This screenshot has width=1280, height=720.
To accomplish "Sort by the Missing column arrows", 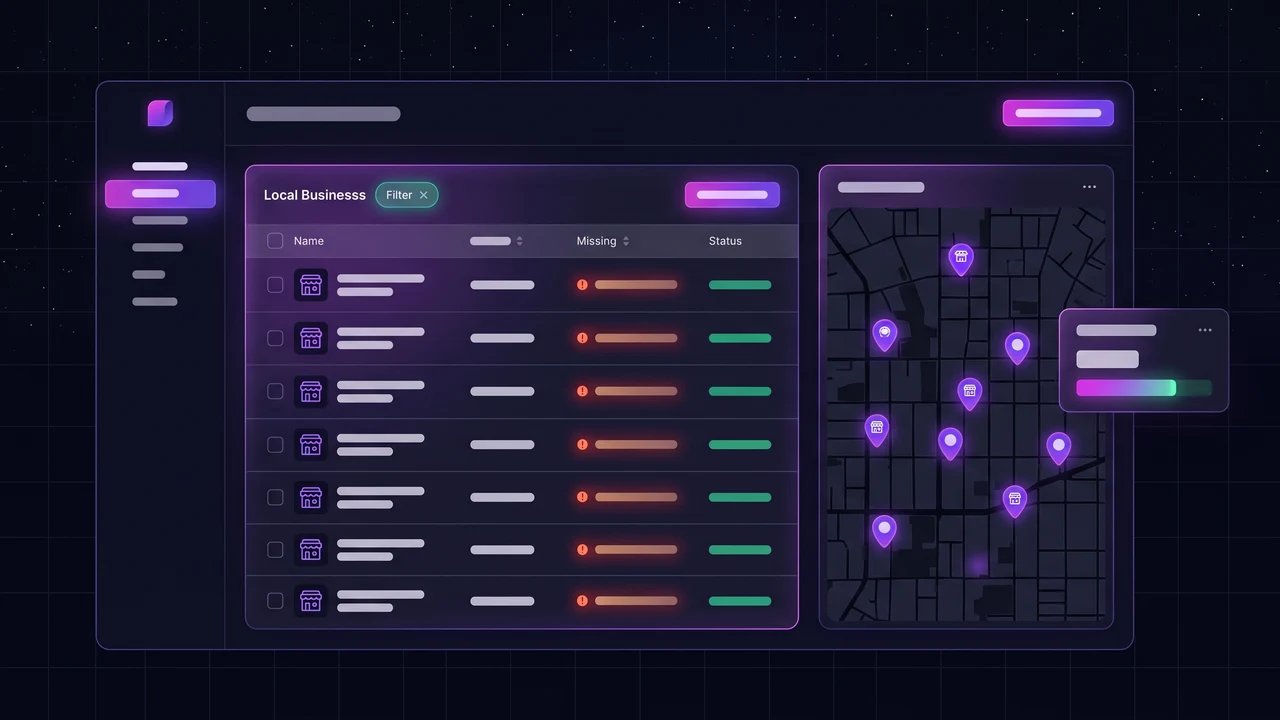I will click(626, 241).
